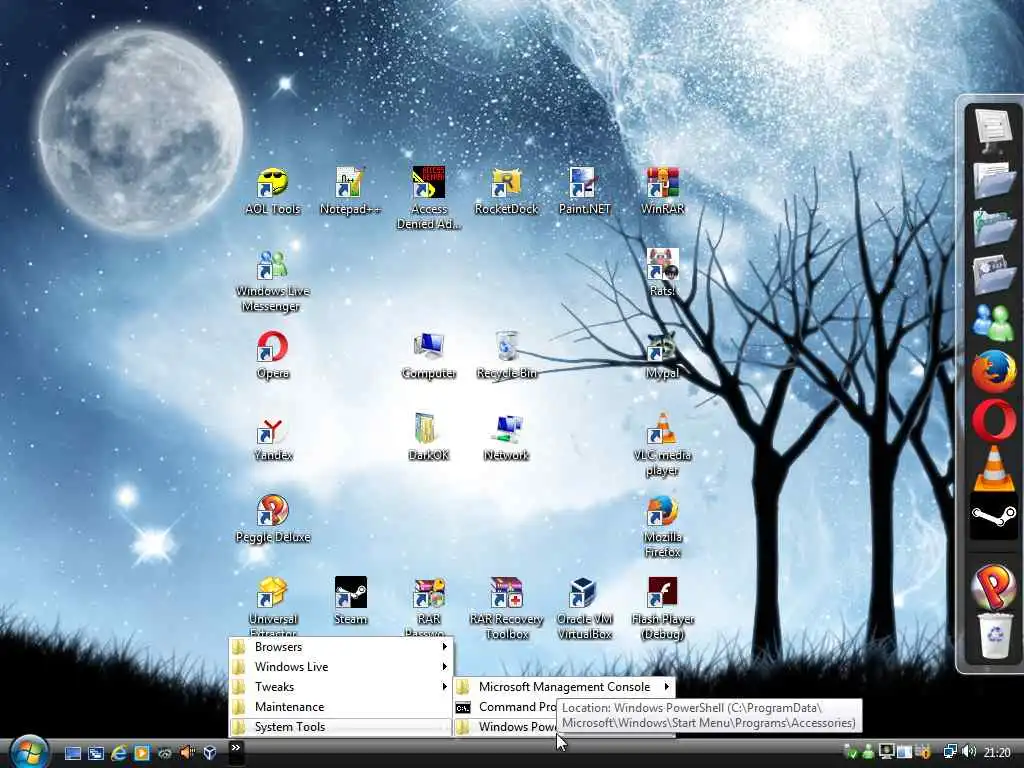The width and height of the screenshot is (1024, 768).
Task: Select the Steam desktop shortcut
Action: point(350,601)
